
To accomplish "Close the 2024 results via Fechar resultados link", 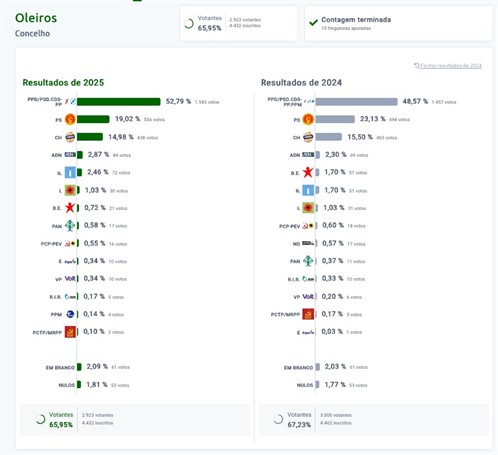I will 448,66.
